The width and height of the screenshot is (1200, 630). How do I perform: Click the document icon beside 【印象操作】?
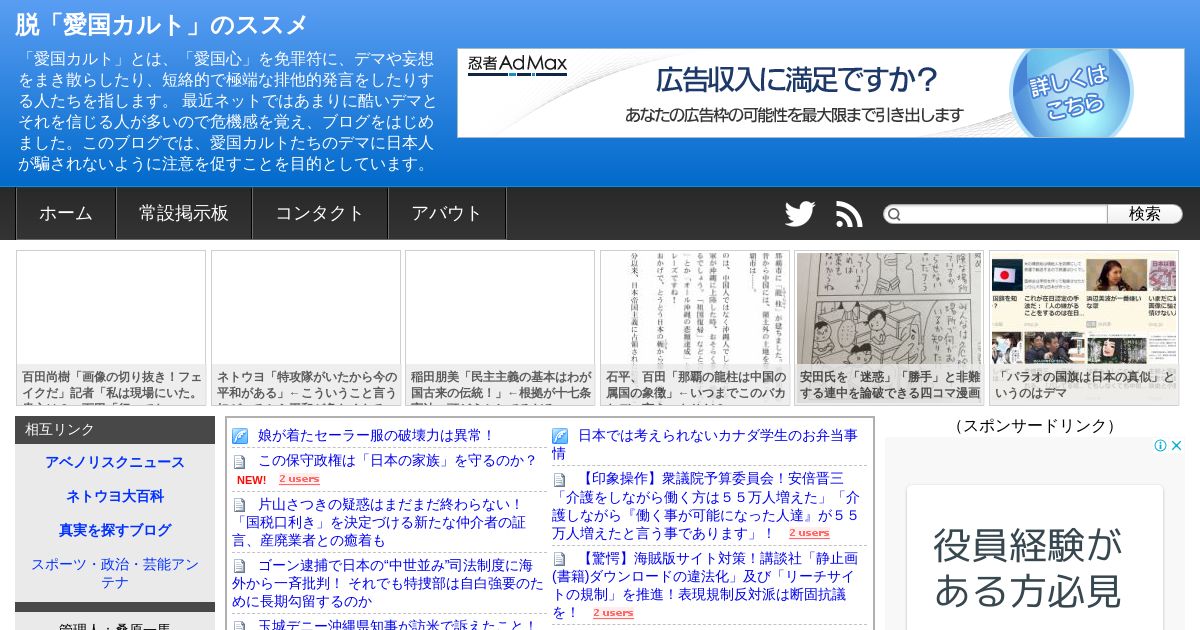click(560, 480)
